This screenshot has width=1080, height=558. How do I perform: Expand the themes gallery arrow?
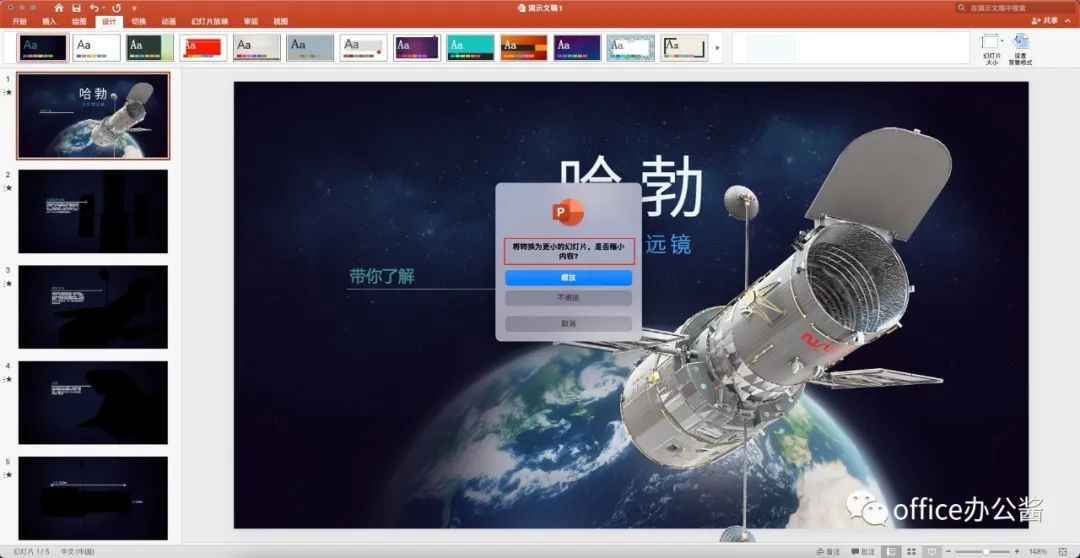click(718, 48)
